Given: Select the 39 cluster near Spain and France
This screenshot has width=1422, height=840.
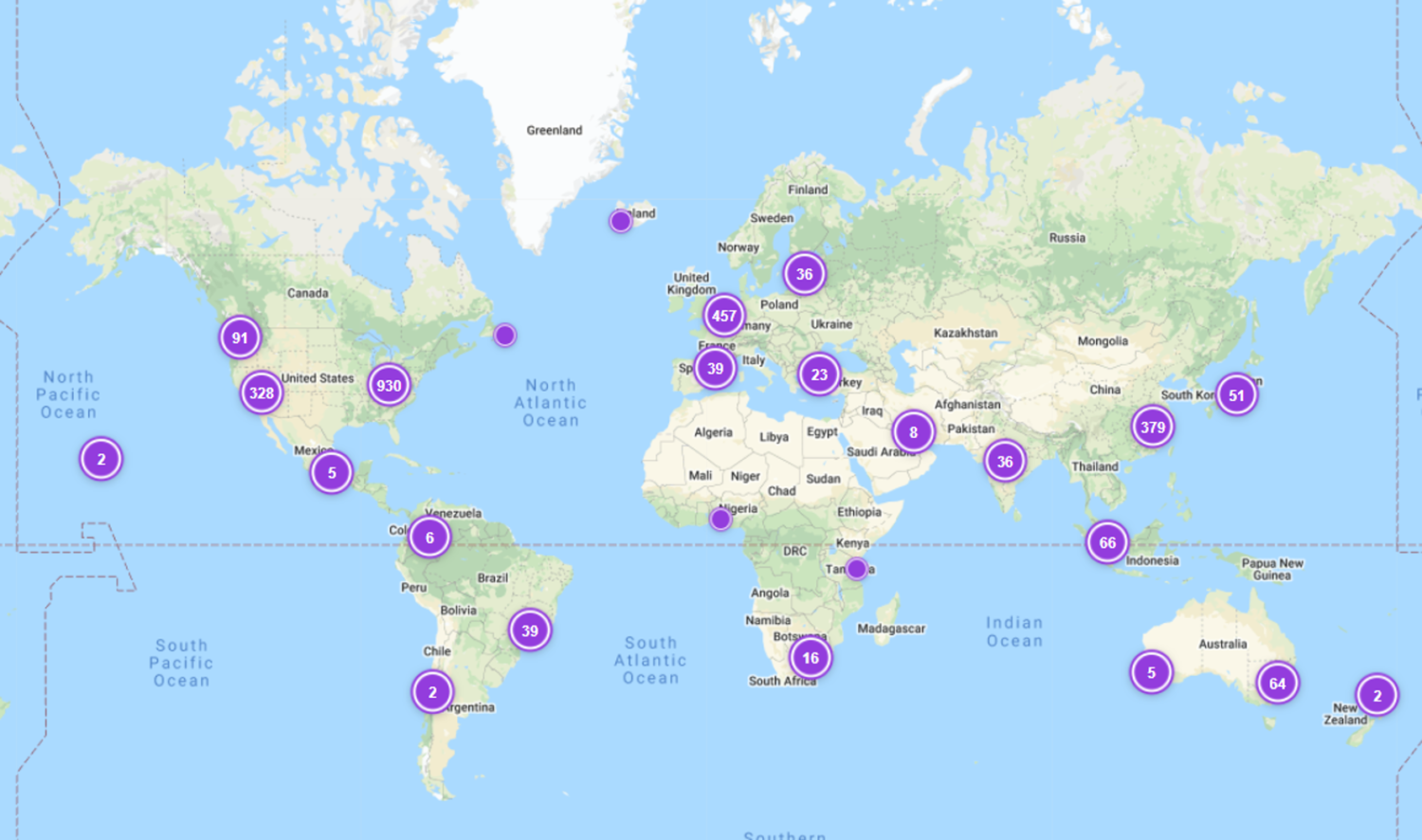Looking at the screenshot, I should point(715,368).
